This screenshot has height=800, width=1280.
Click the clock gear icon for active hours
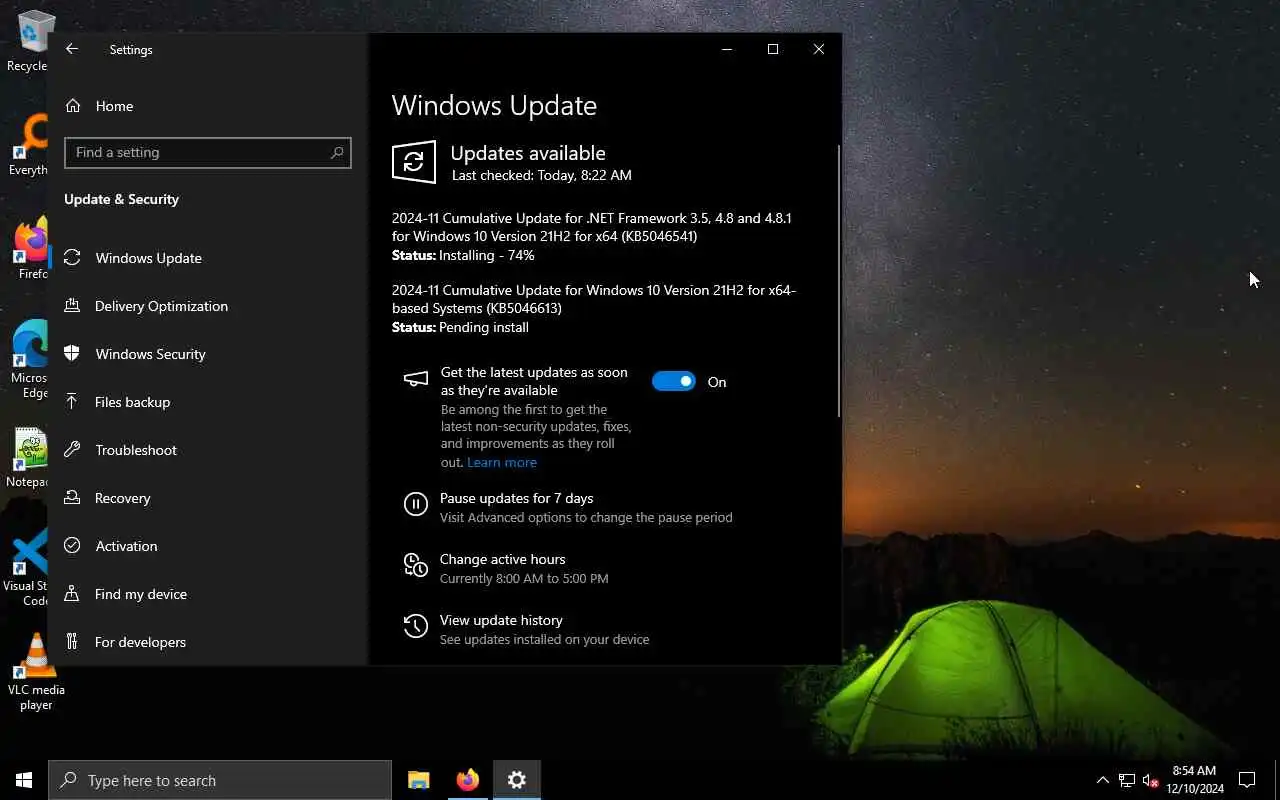415,565
